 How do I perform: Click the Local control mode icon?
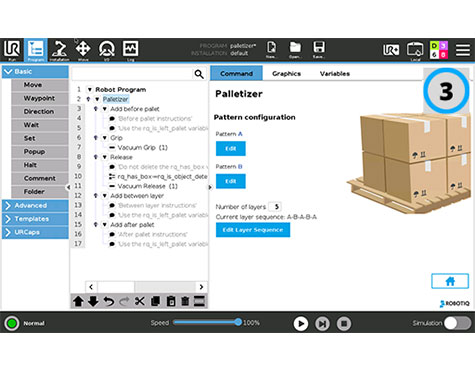click(415, 51)
